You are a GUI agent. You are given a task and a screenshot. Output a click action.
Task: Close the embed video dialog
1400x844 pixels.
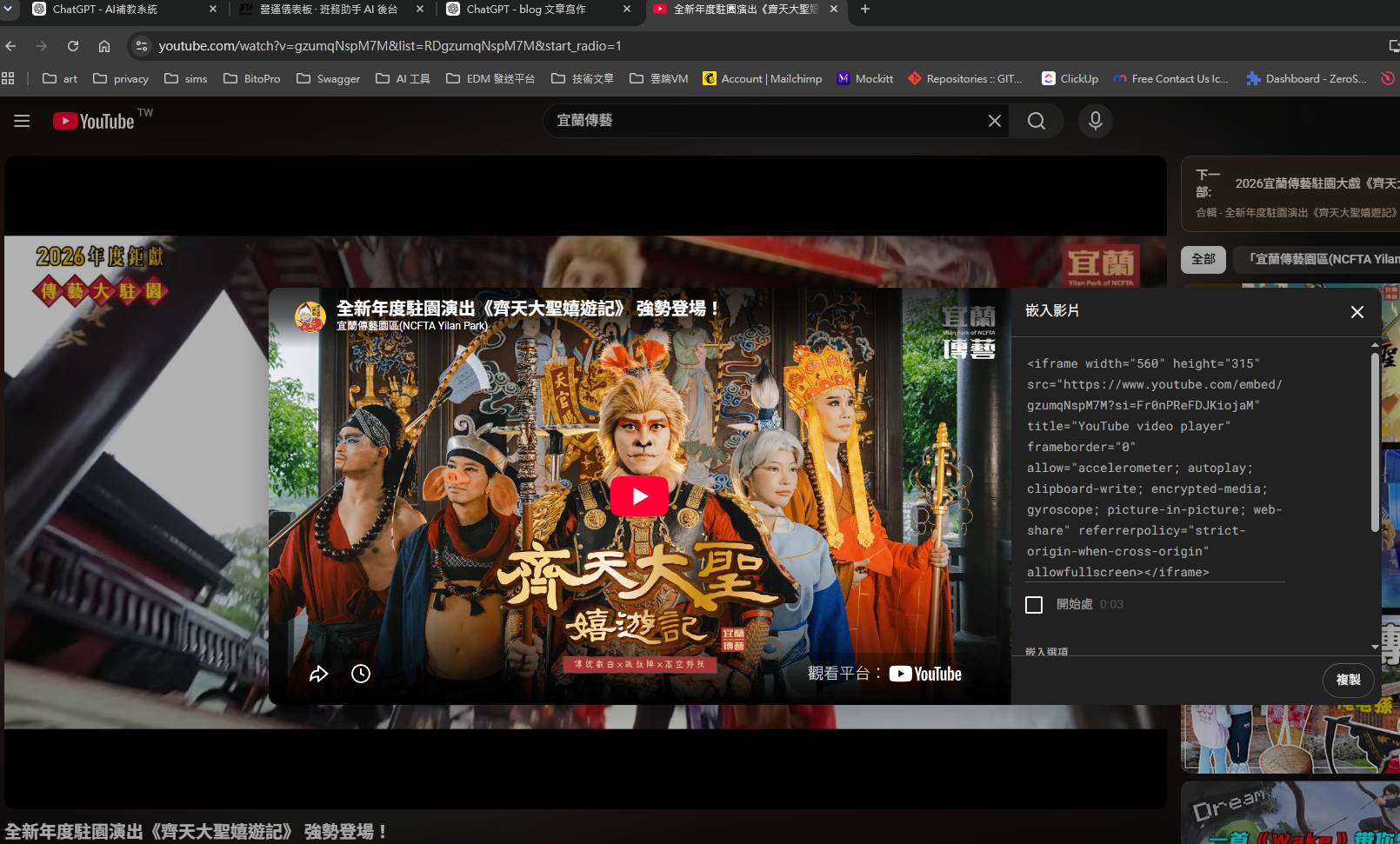(x=1357, y=312)
